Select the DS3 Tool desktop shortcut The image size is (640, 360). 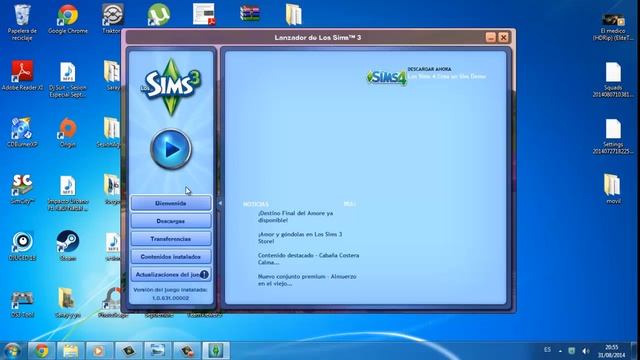pyautogui.click(x=22, y=303)
